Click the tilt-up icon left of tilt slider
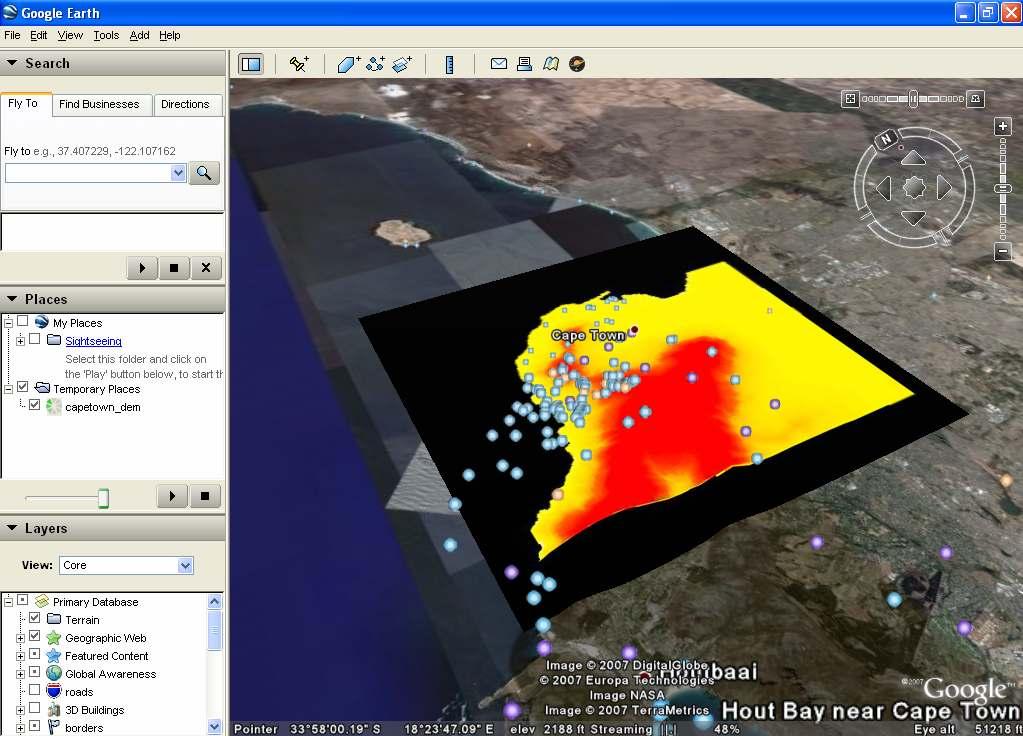Image resolution: width=1023 pixels, height=736 pixels. (x=849, y=99)
